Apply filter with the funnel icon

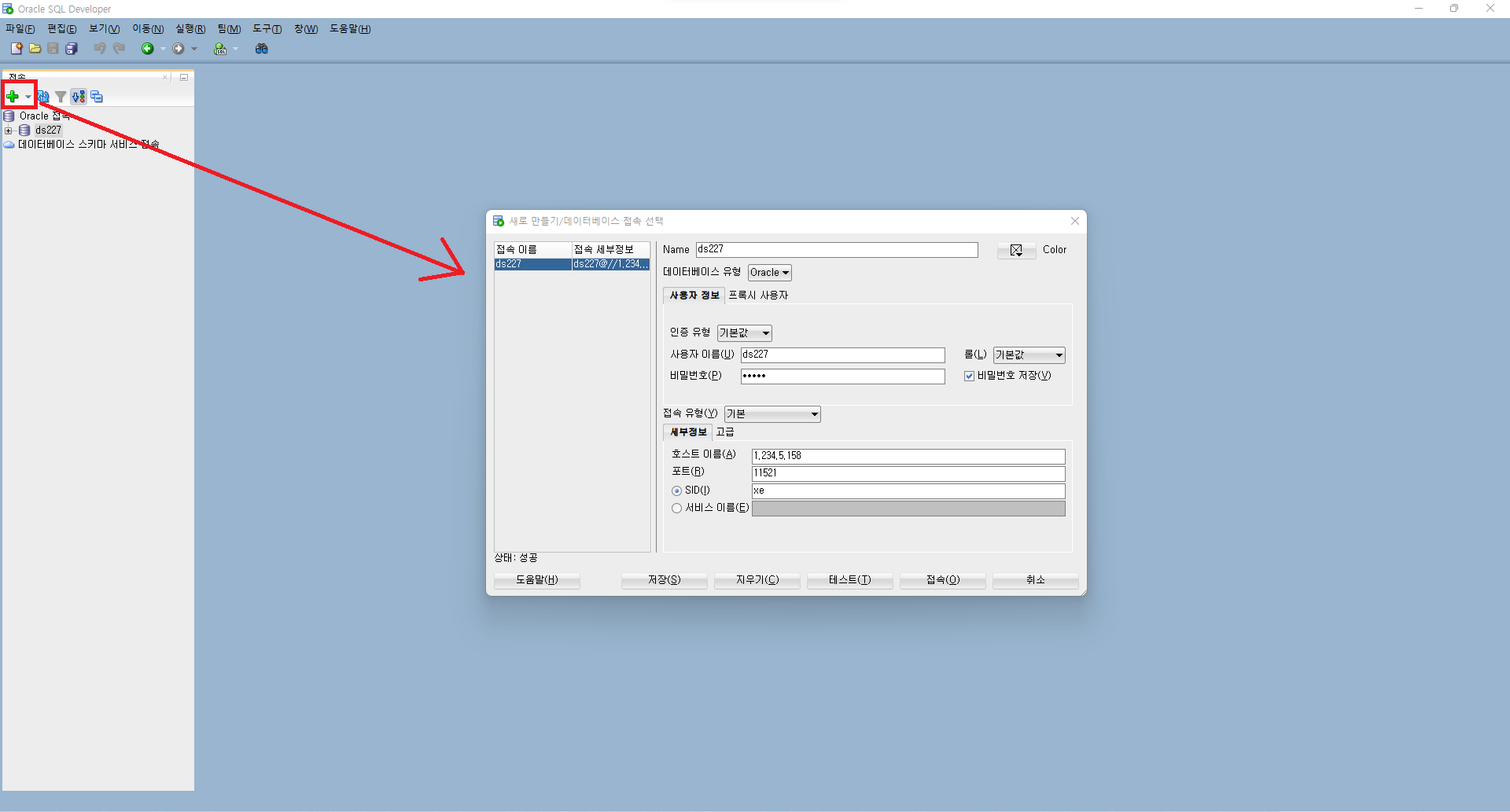pyautogui.click(x=61, y=97)
